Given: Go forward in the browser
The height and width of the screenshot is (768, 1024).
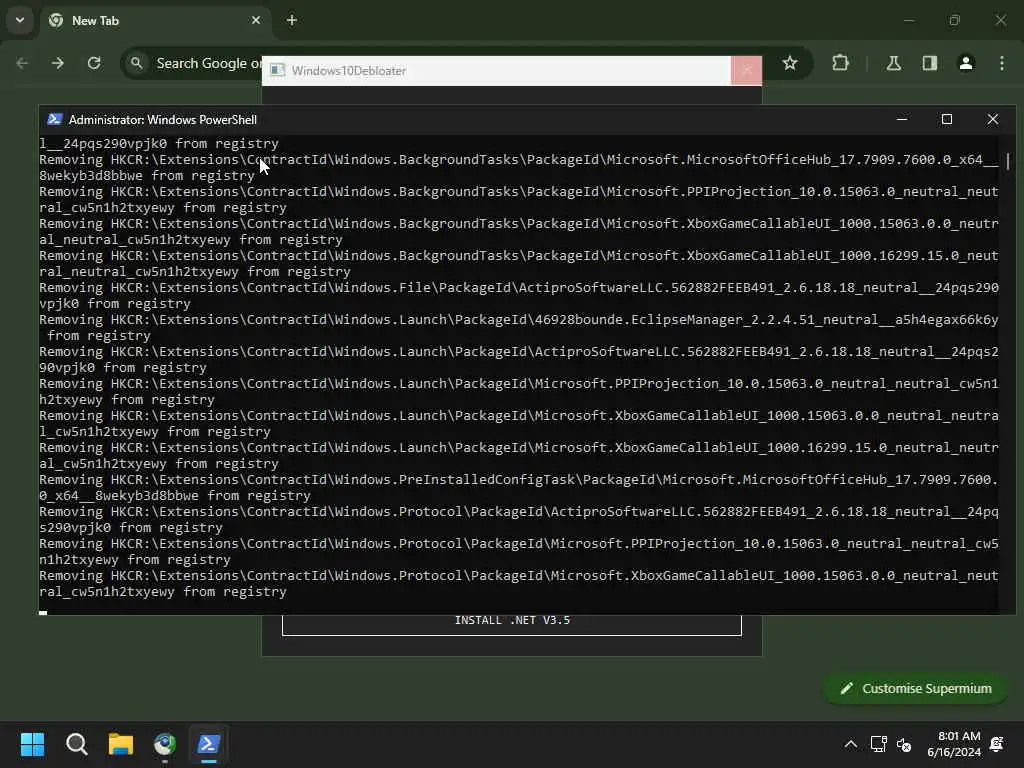Looking at the screenshot, I should pyautogui.click(x=58, y=63).
